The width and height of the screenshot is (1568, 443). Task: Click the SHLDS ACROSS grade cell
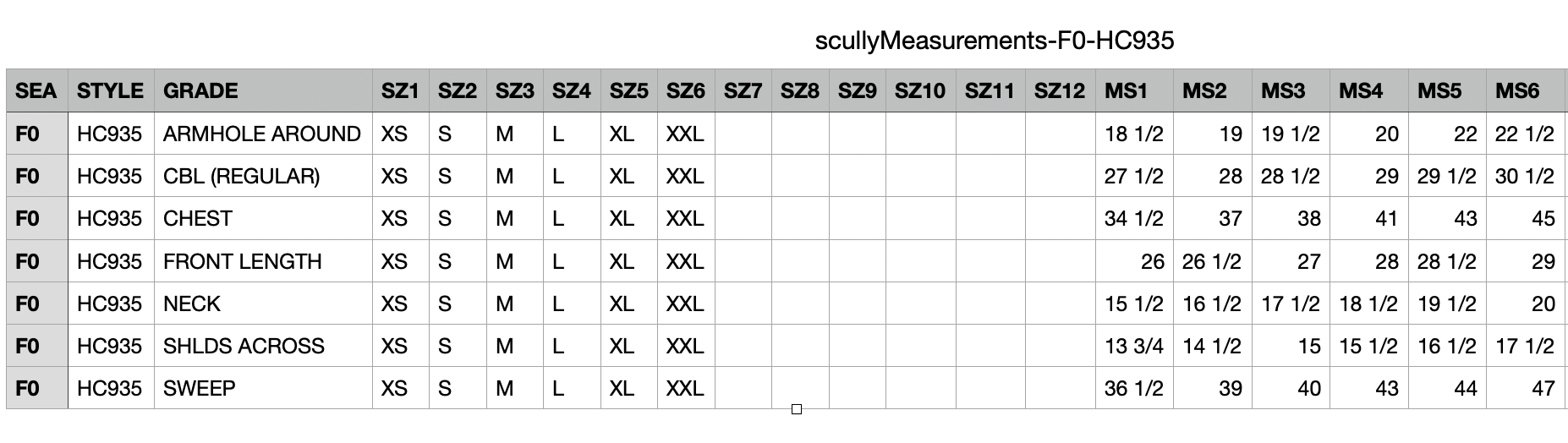tap(244, 346)
